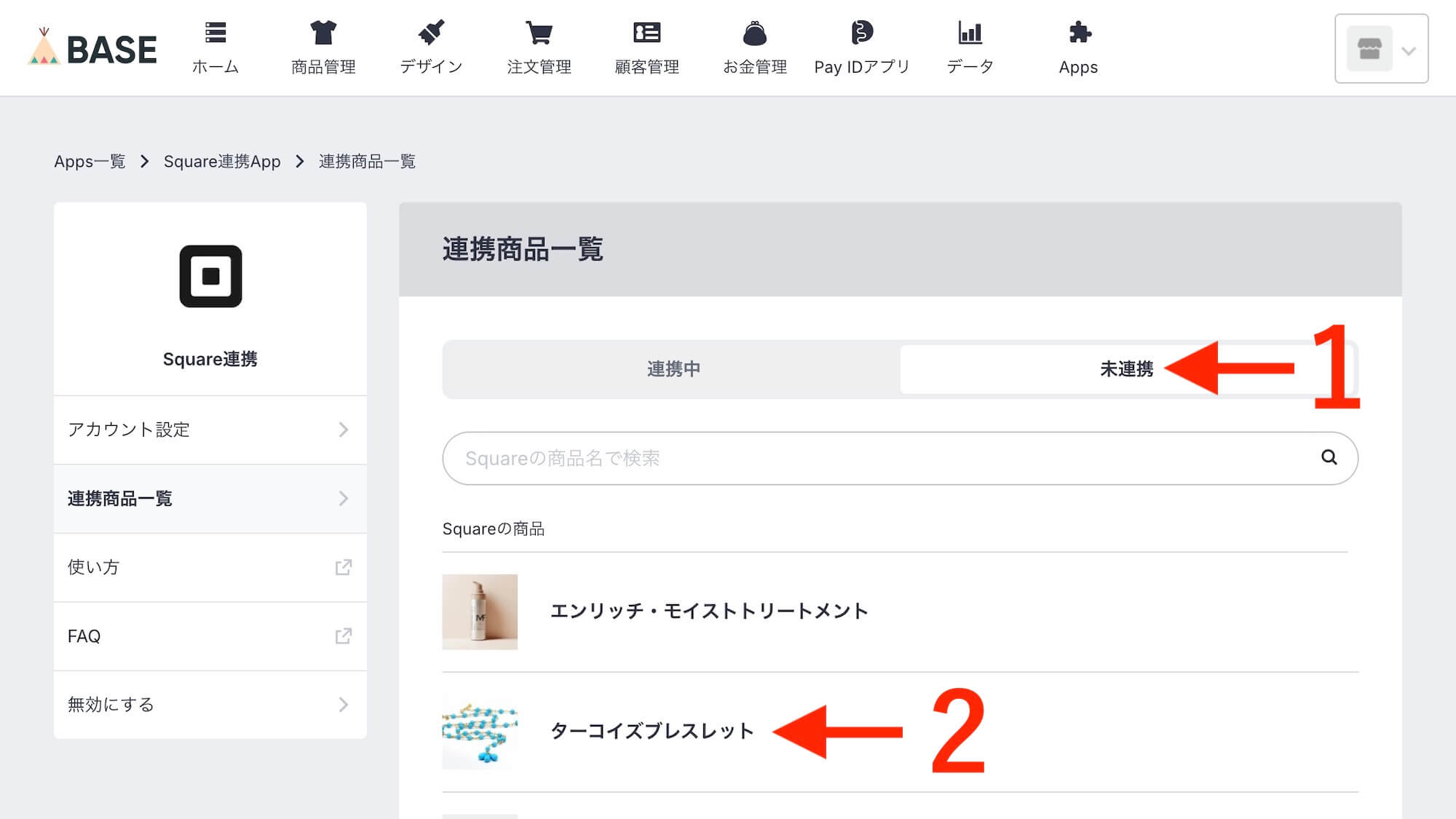1456x819 pixels.
Task: Open Apps puzzle piece icon
Action: (1079, 33)
